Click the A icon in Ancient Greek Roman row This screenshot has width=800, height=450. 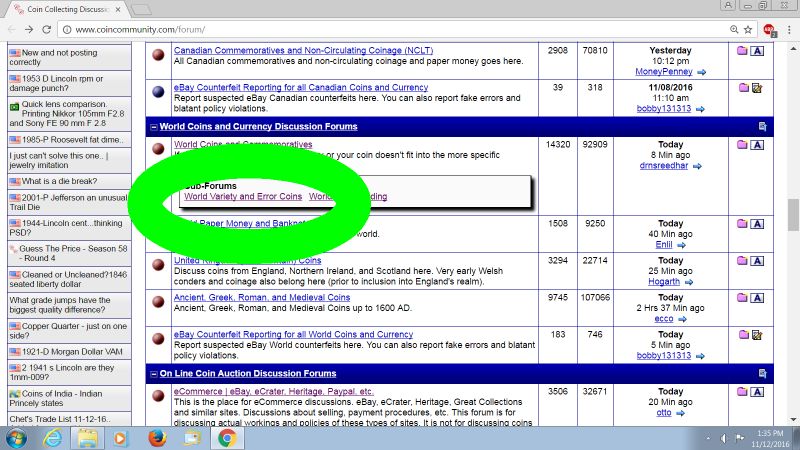757,298
